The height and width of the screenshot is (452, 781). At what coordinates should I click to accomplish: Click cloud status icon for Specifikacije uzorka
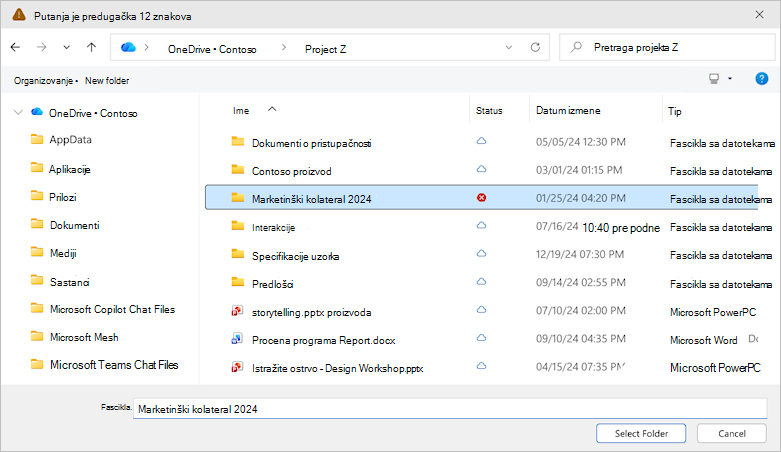[x=481, y=253]
